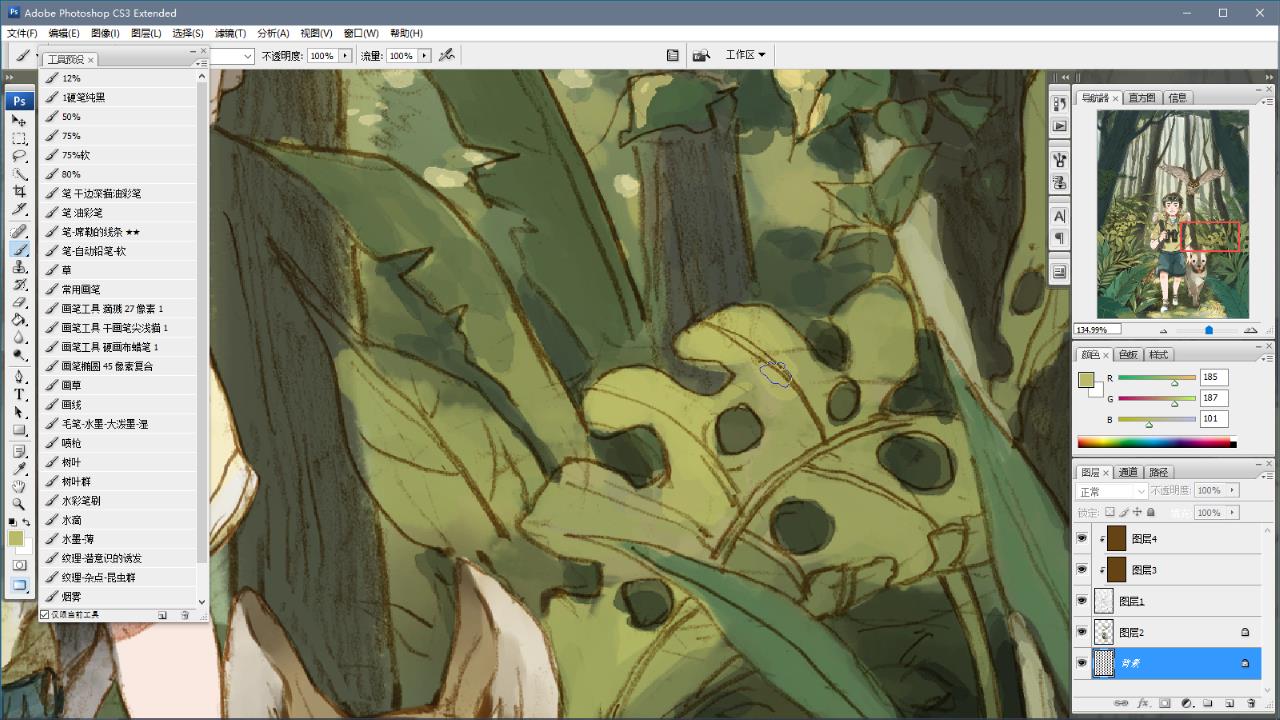The width and height of the screenshot is (1280, 720).
Task: Open Tool Presets panel flyout menu
Action: [202, 63]
